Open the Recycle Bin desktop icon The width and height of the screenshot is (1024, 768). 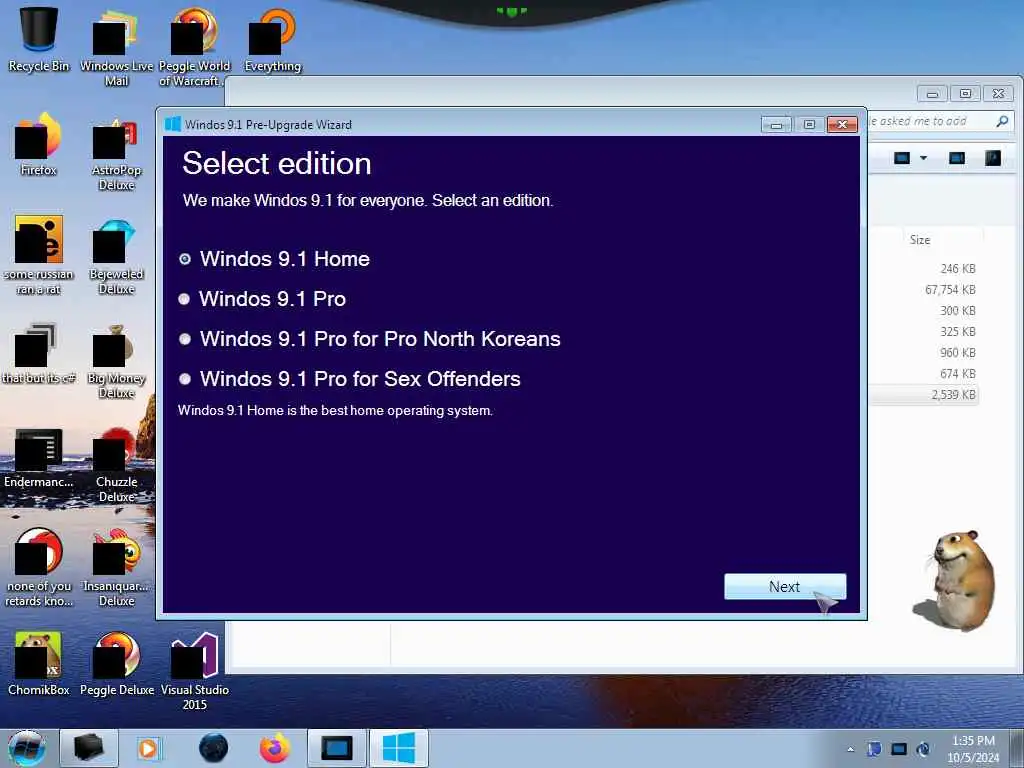point(39,39)
